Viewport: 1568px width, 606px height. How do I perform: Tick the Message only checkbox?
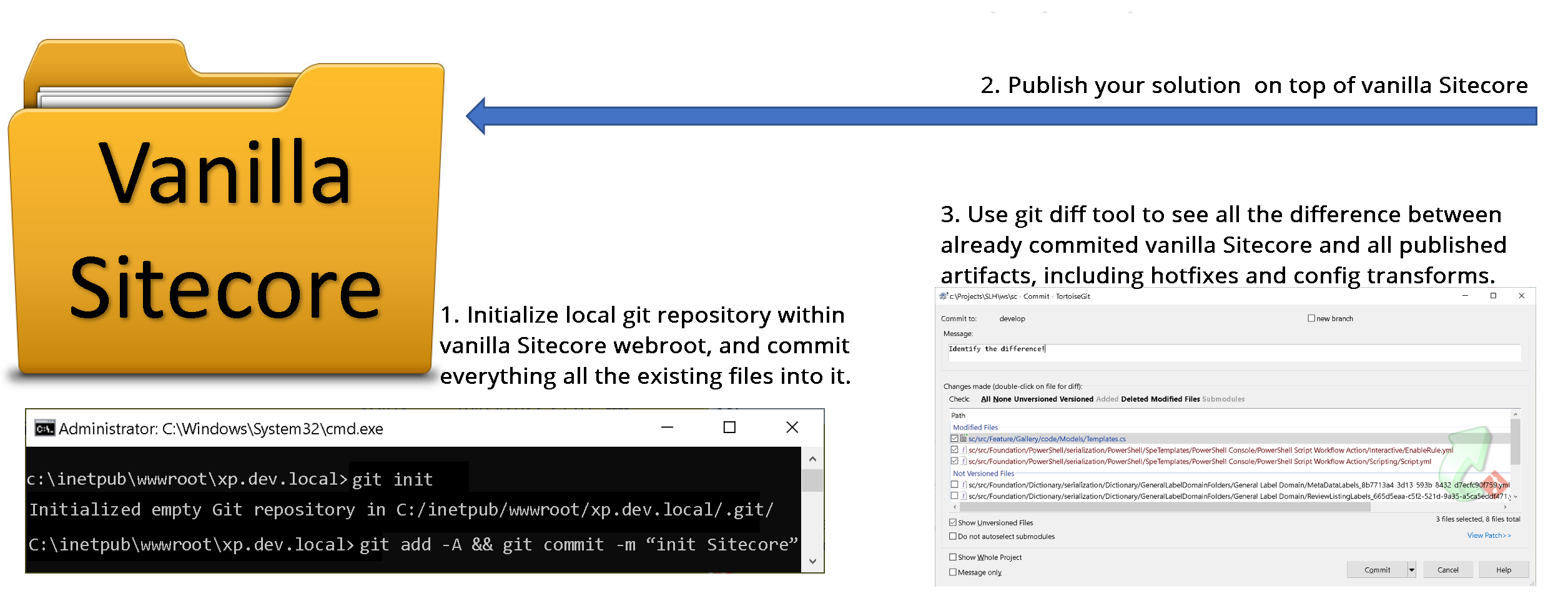pos(953,572)
